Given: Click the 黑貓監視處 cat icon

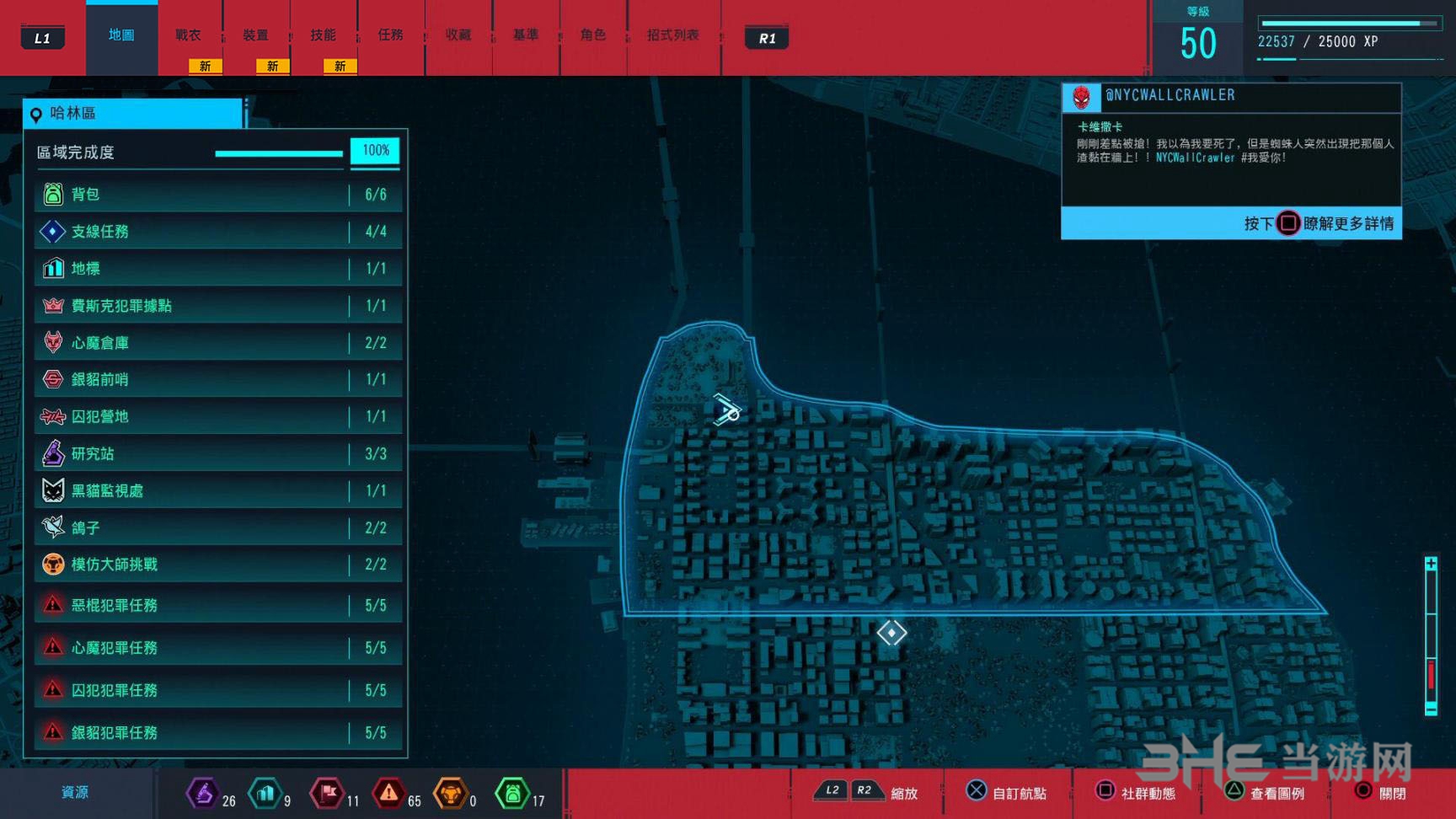Looking at the screenshot, I should [x=53, y=490].
